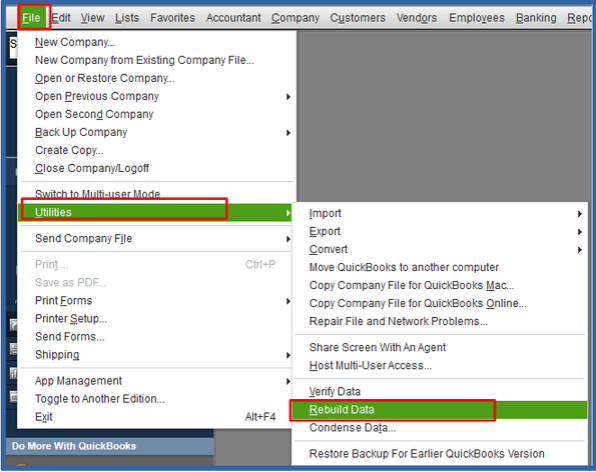The width and height of the screenshot is (596, 472).
Task: Expand the Export submenu arrow
Action: point(579,231)
